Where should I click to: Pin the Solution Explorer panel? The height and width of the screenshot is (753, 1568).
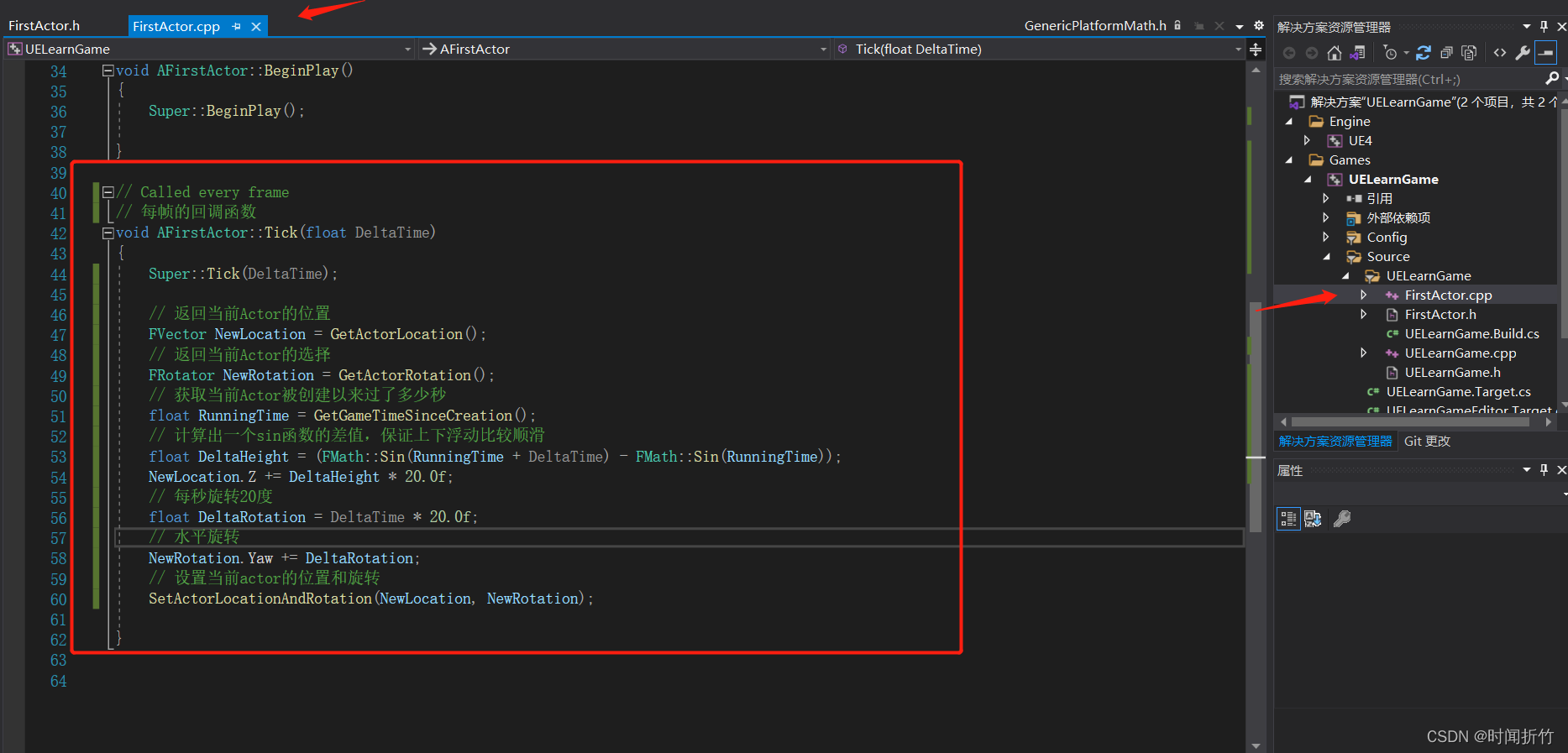coord(1544,26)
